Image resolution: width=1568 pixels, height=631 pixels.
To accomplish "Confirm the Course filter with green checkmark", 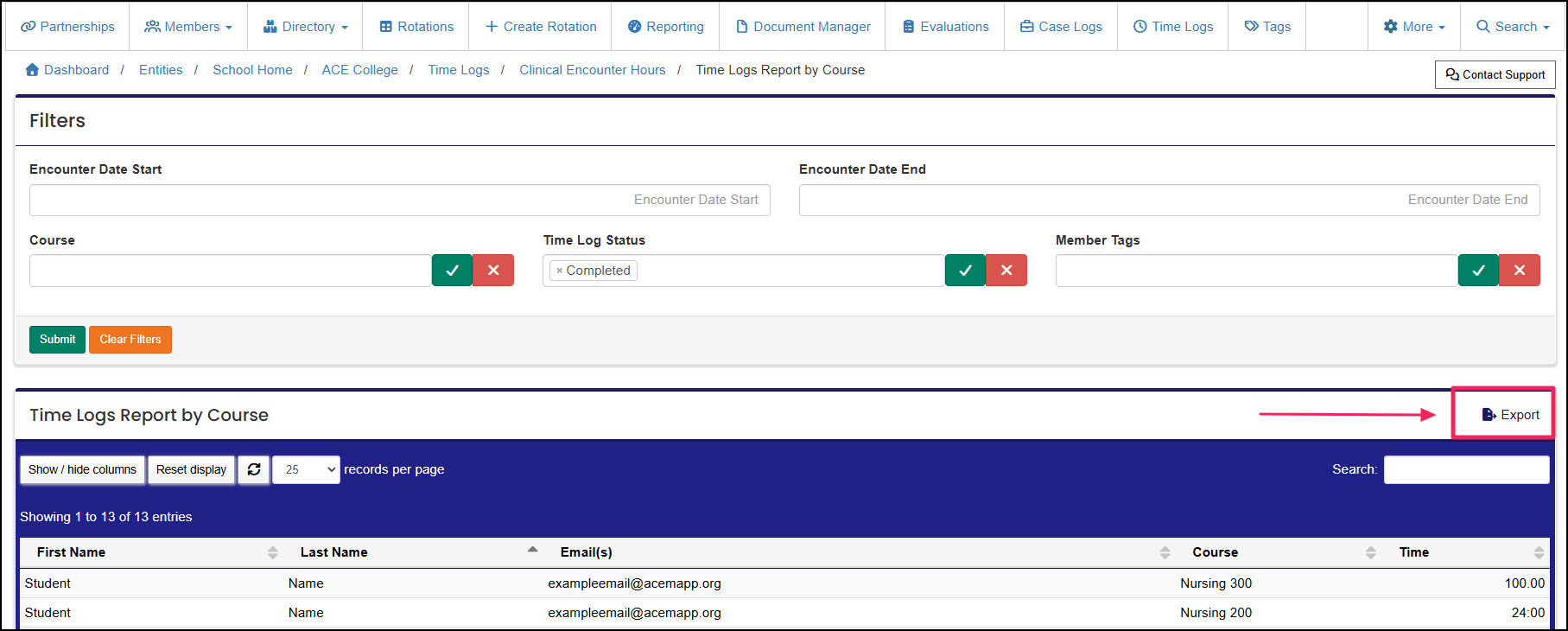I will click(452, 271).
